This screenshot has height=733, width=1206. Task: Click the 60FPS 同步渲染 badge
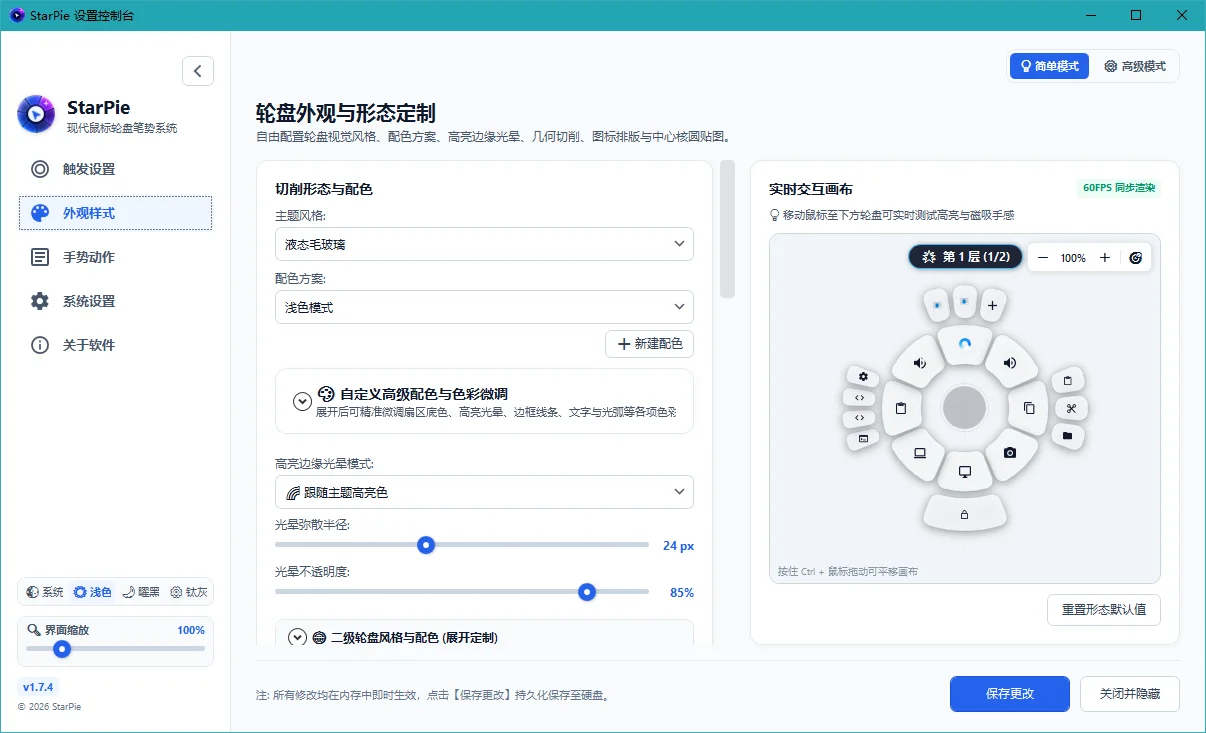[1118, 188]
